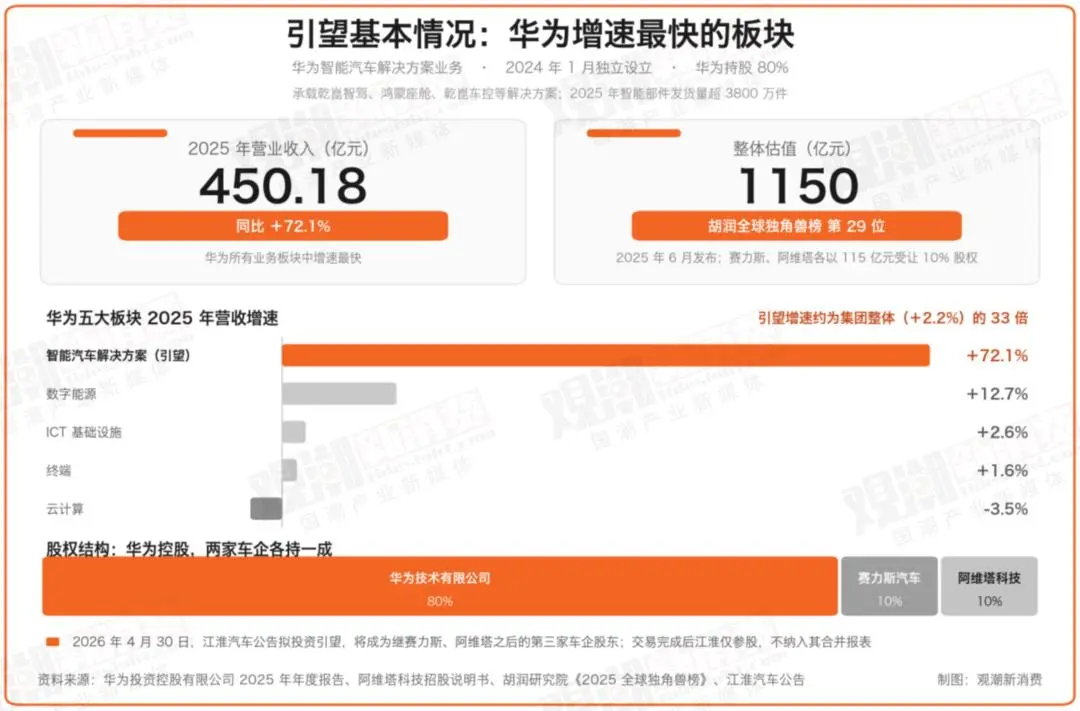Click the 赛力斯汽车 10% share block
The image size is (1080, 711).
pyautogui.click(x=889, y=586)
